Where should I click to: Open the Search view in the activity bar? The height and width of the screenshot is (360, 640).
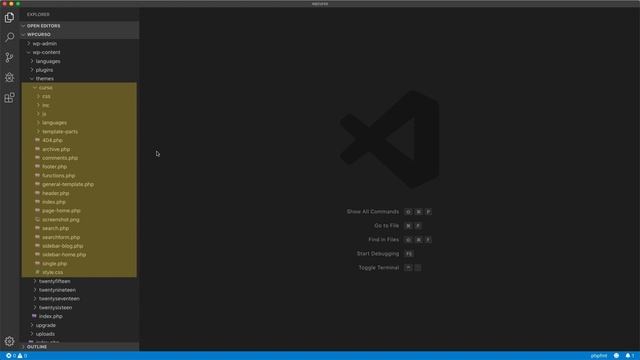point(9,37)
